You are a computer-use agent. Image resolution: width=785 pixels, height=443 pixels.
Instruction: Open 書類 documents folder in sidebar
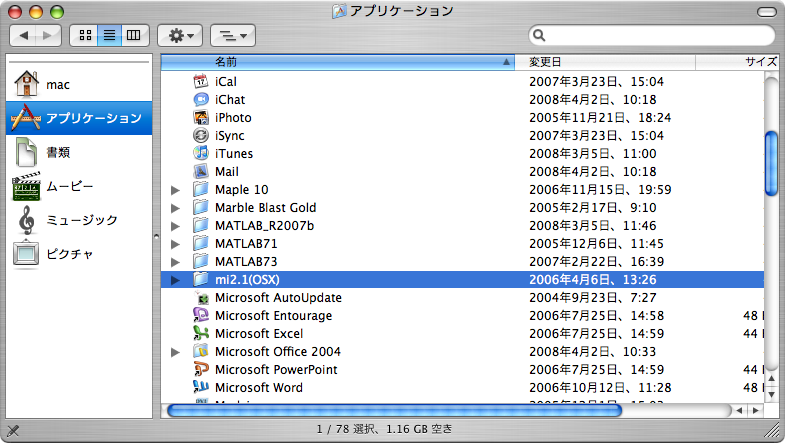point(79,152)
